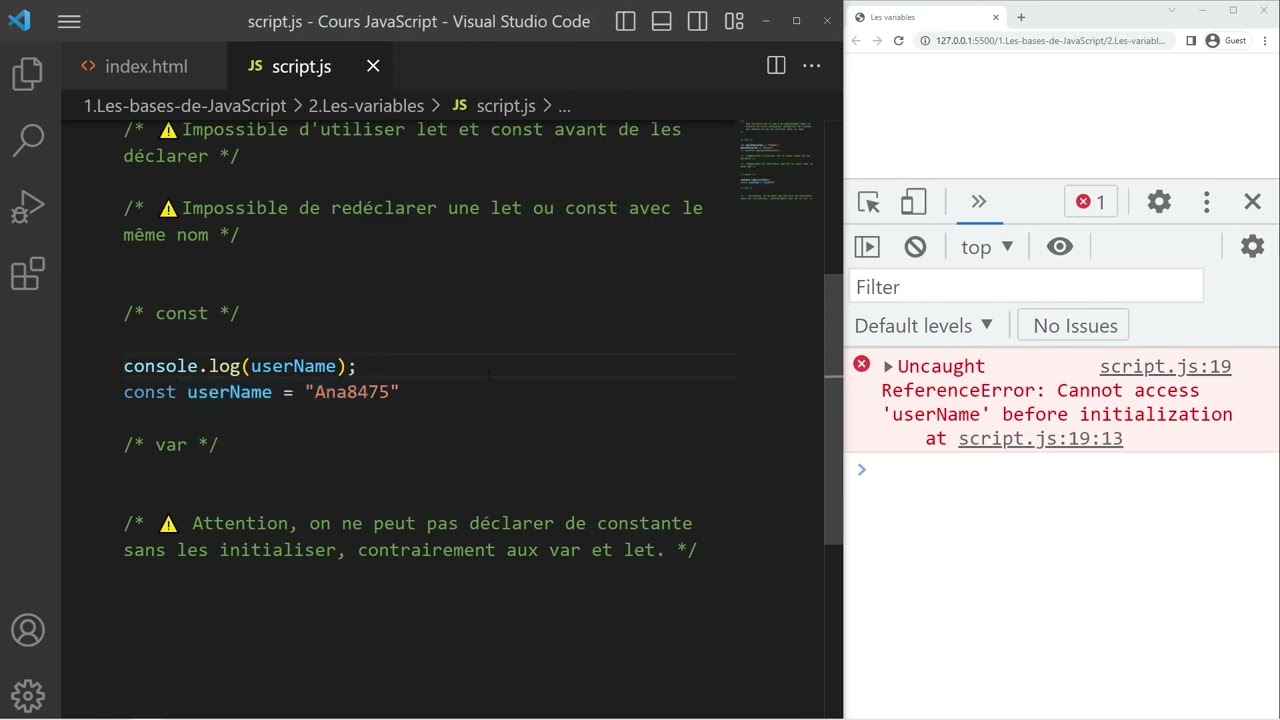Show the console sidebar
The image size is (1280, 720).
[867, 247]
